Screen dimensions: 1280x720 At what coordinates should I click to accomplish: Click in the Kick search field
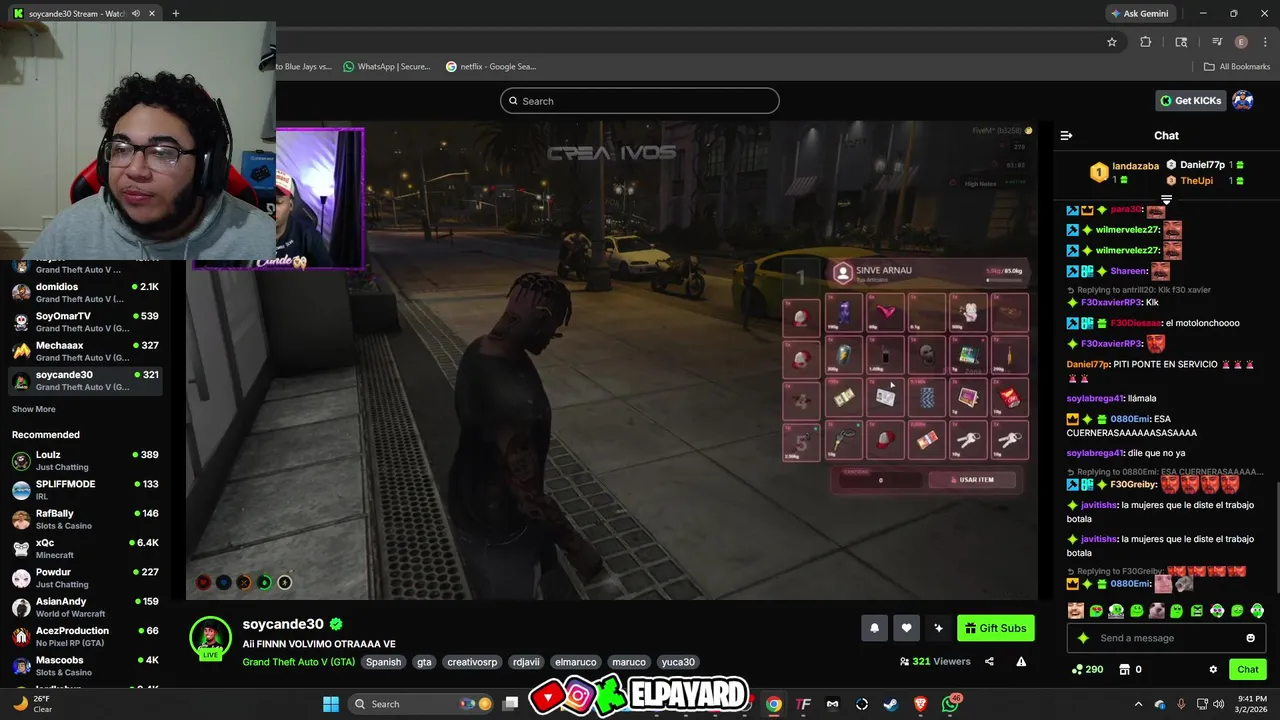coord(640,101)
